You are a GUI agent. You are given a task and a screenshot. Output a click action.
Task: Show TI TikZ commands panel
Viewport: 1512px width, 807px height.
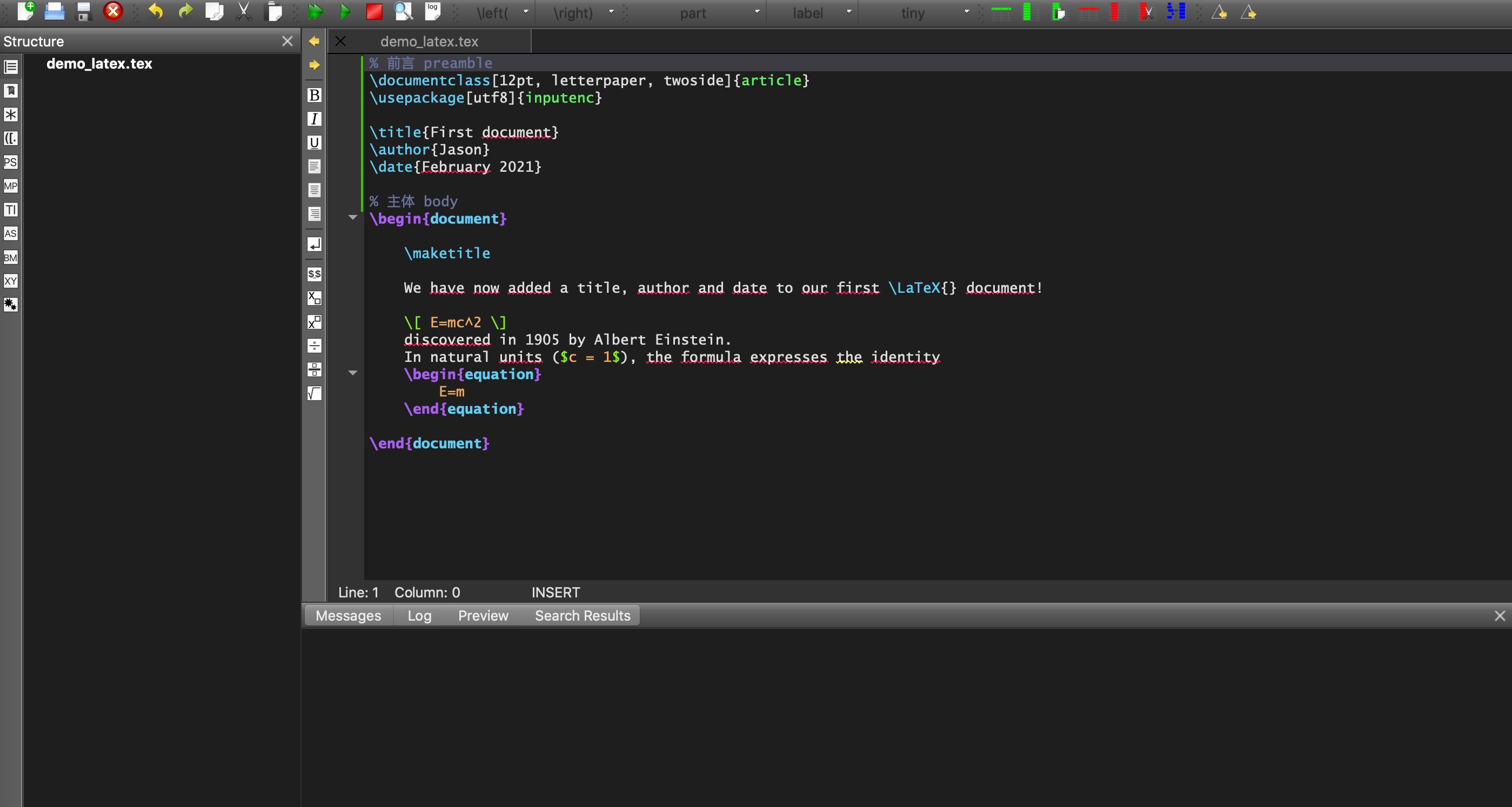[11, 210]
